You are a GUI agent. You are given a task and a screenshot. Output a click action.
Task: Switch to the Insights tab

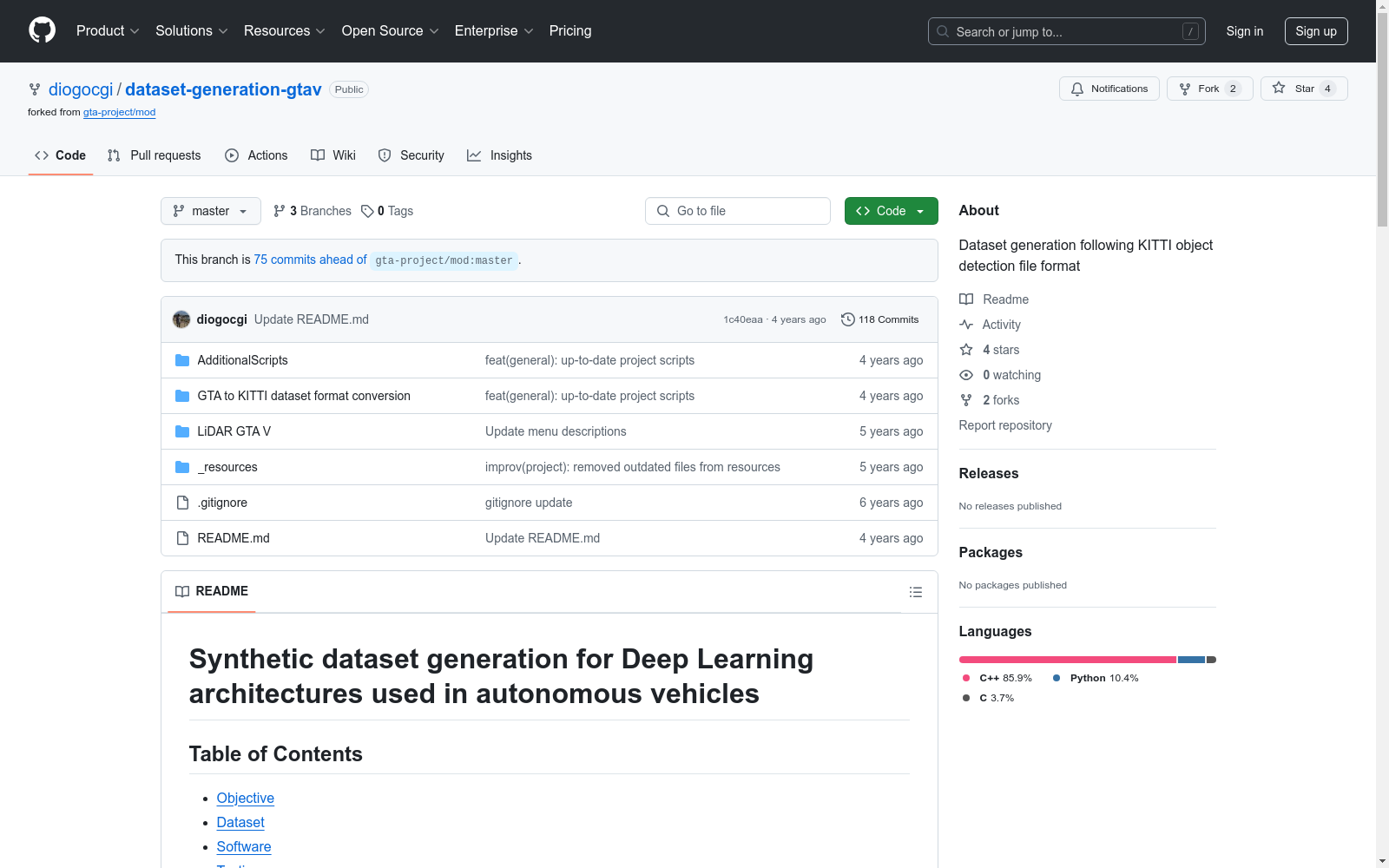coord(499,155)
